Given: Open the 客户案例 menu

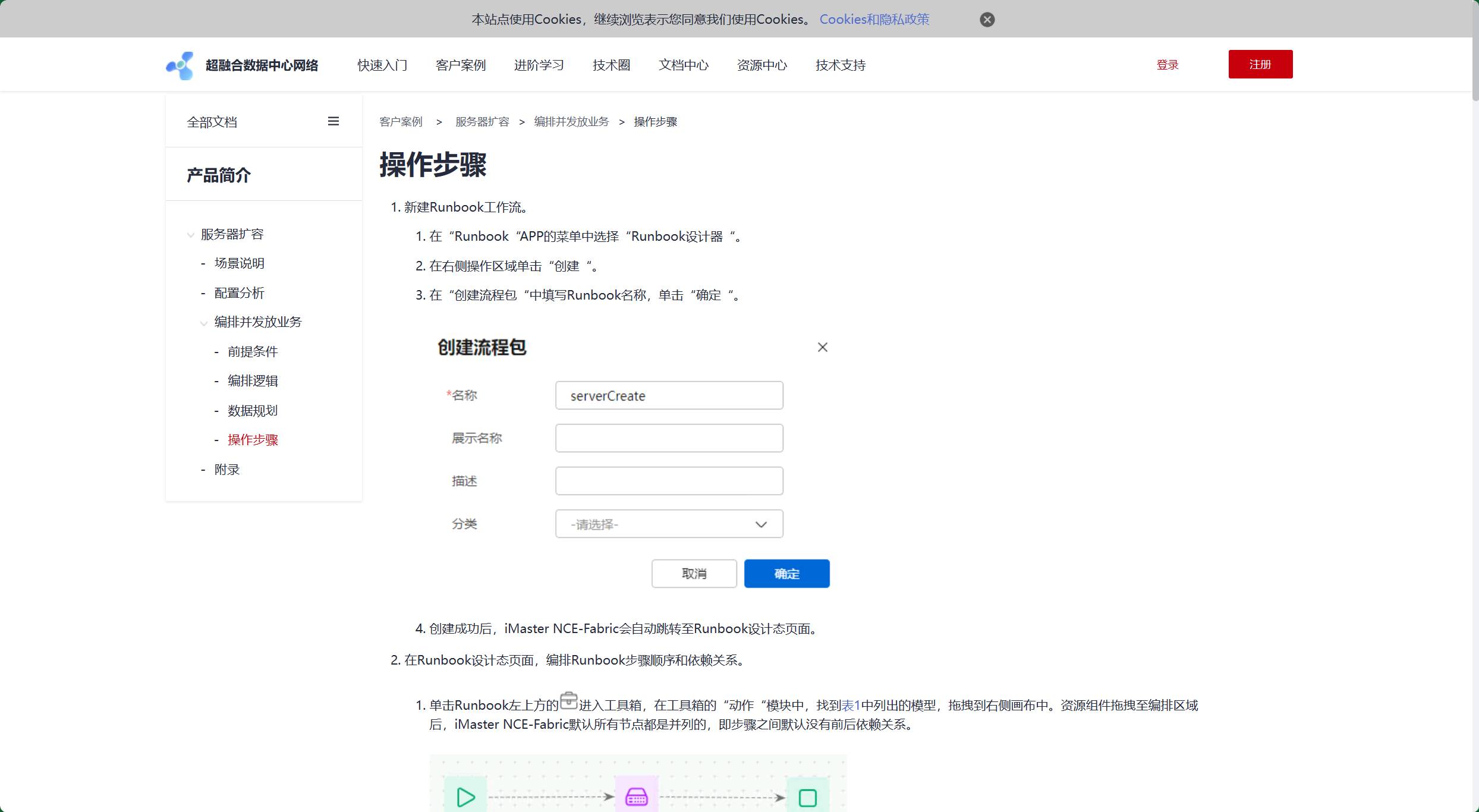Looking at the screenshot, I should pos(461,65).
